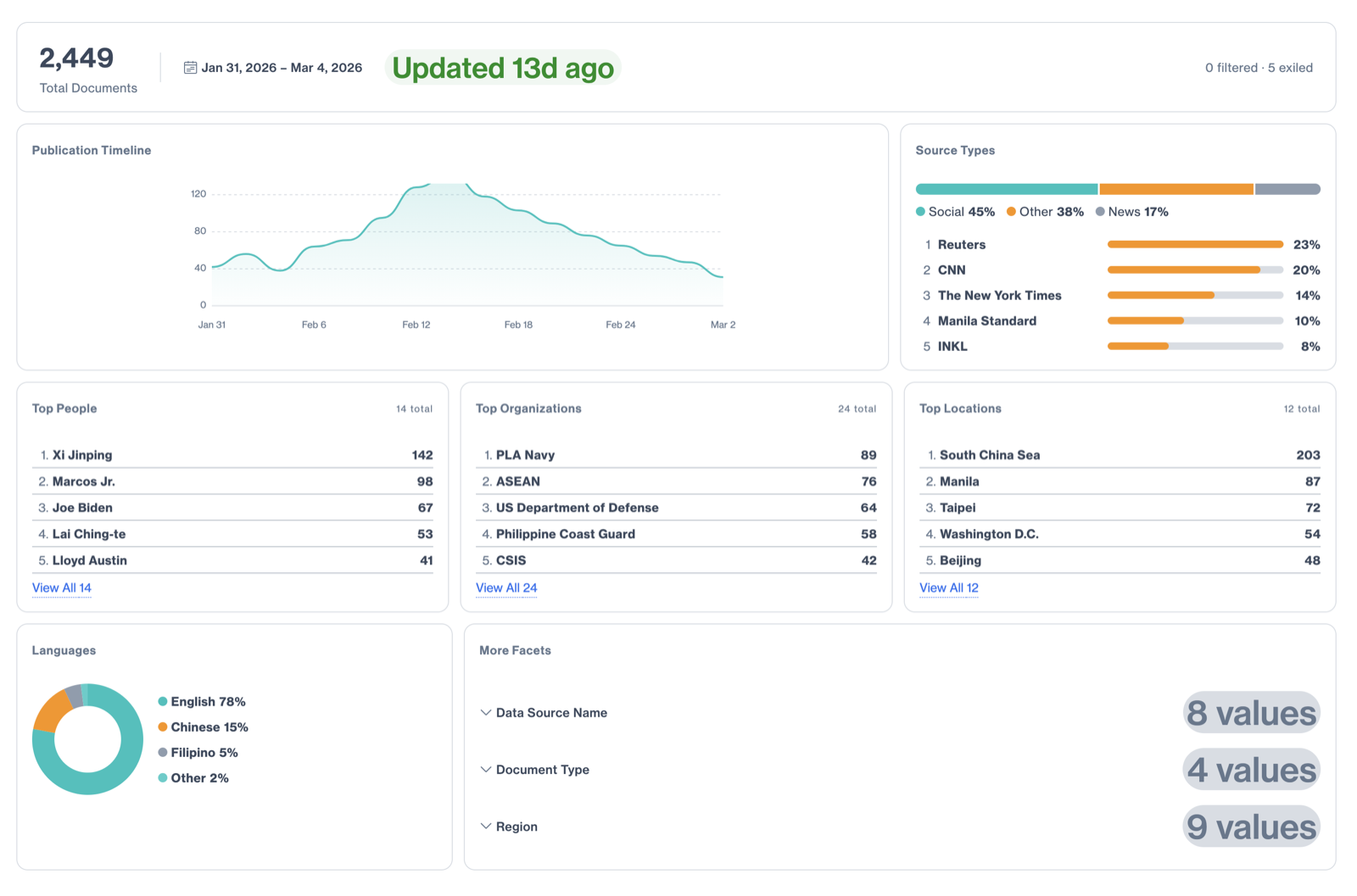Screen dimensions: 1357x896
Task: Click the Other orange source legend dot
Action: [x=1011, y=212]
